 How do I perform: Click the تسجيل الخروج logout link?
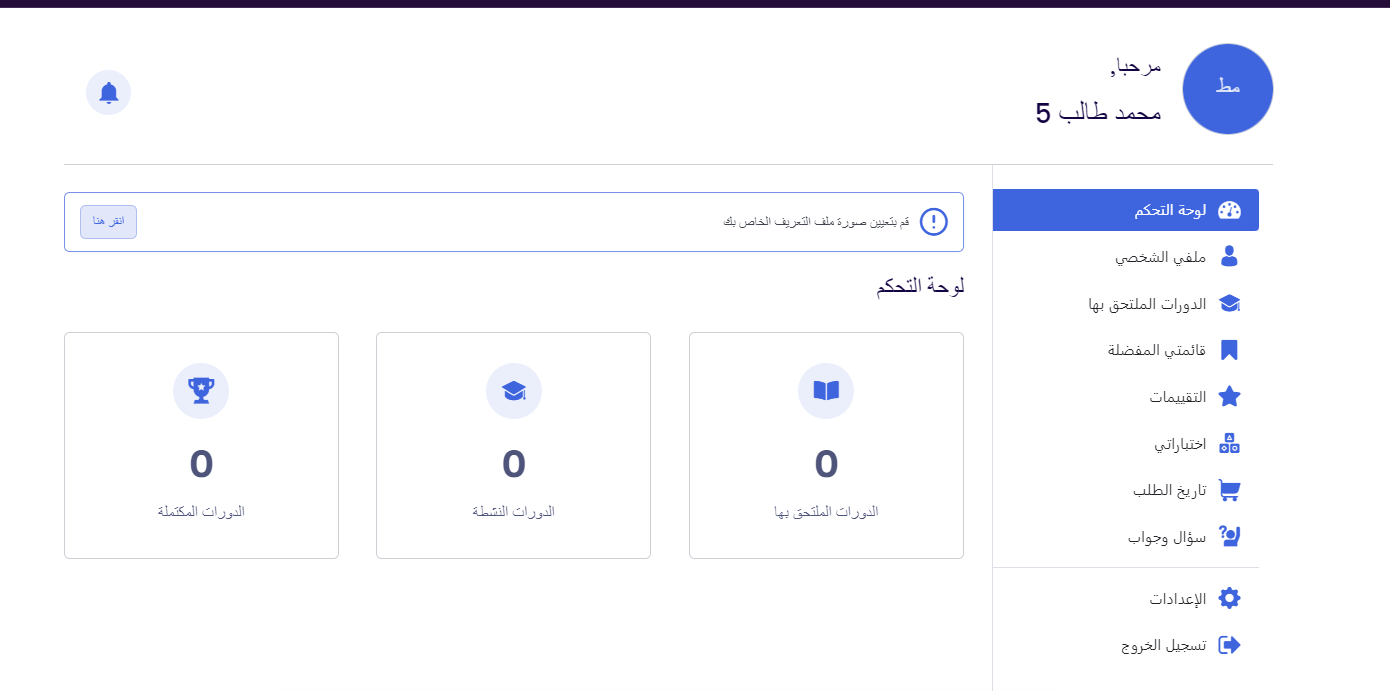coord(1163,645)
